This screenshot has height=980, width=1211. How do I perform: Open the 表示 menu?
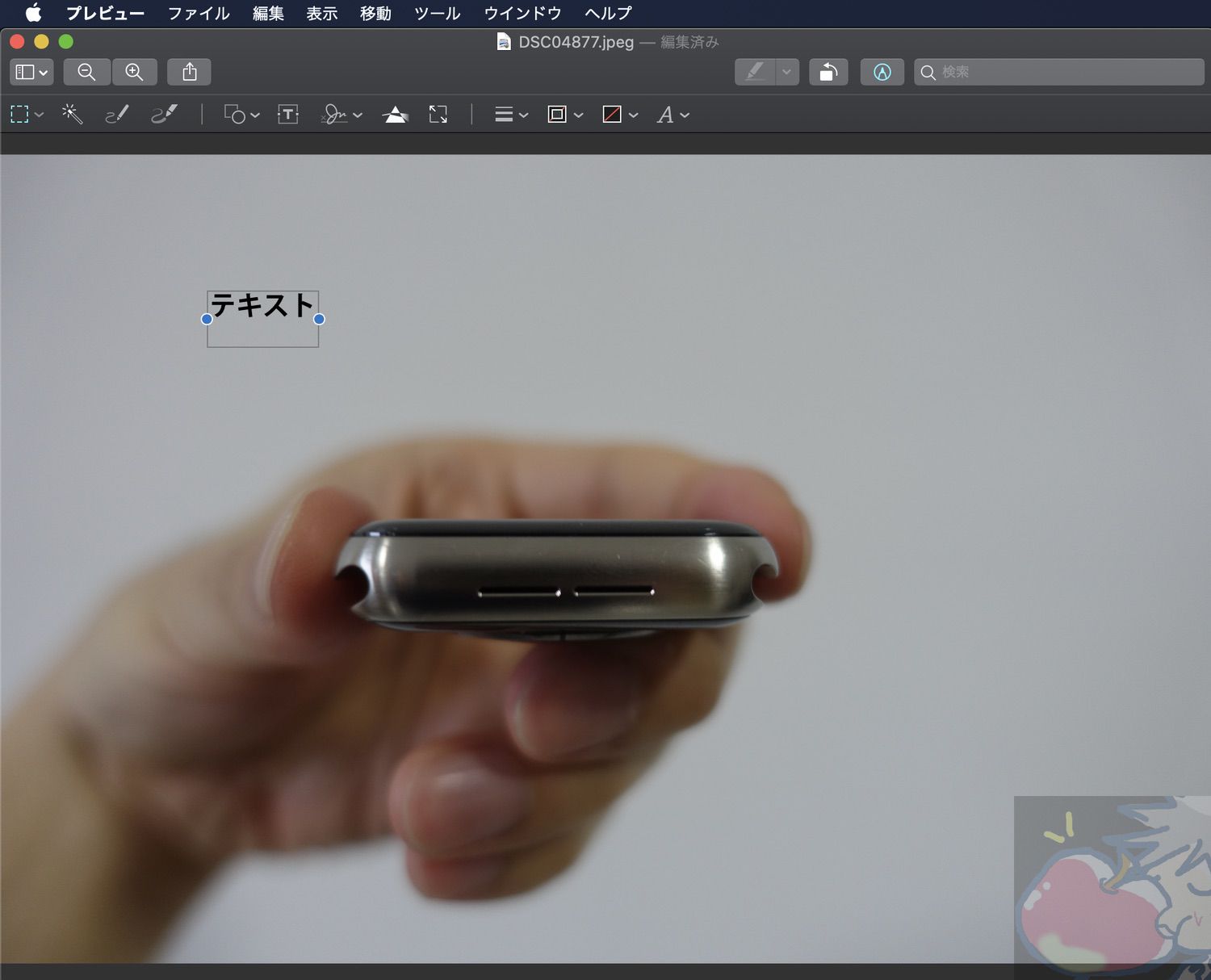pyautogui.click(x=321, y=13)
